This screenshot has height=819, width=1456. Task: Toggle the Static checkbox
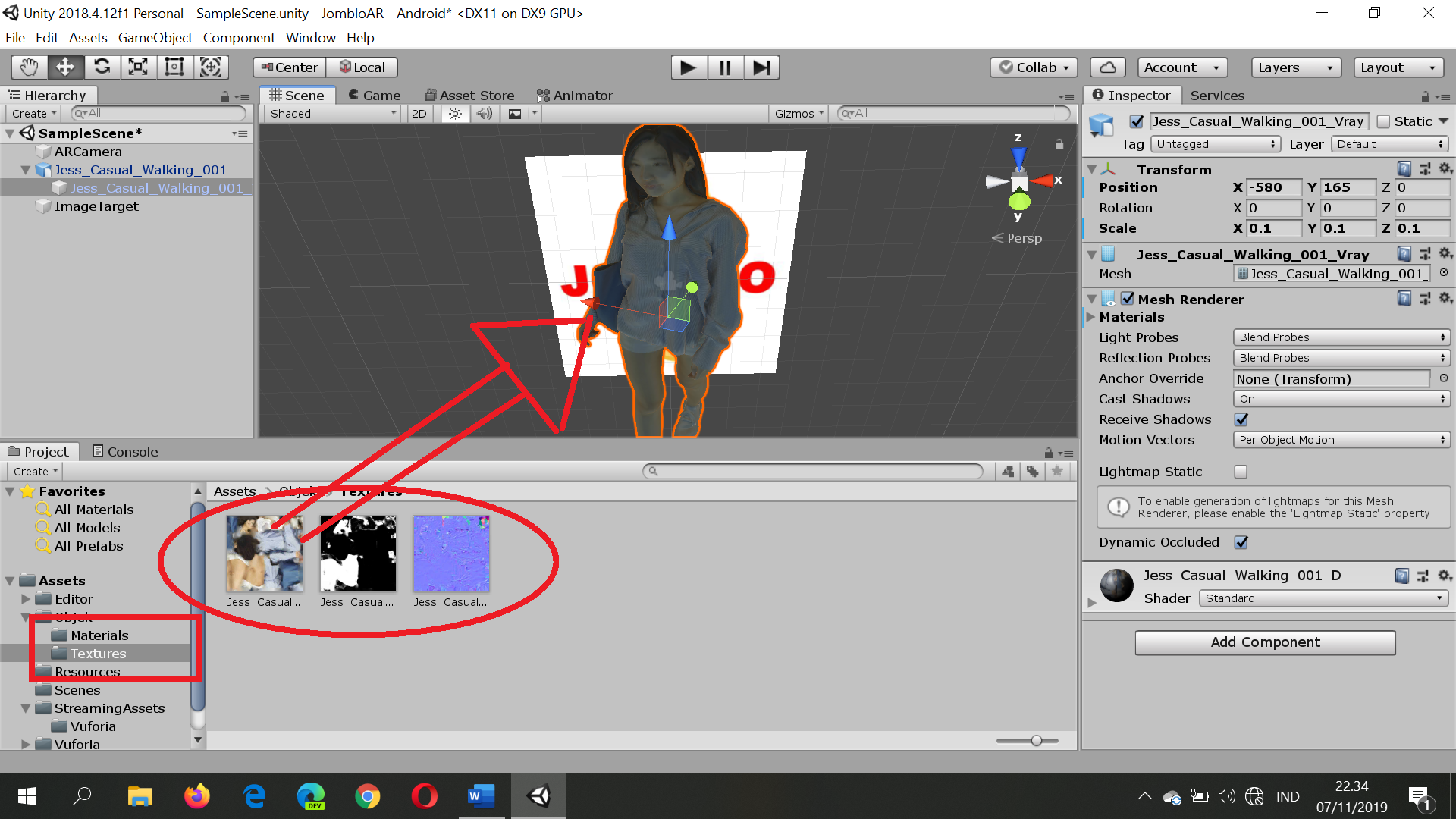pyautogui.click(x=1383, y=121)
